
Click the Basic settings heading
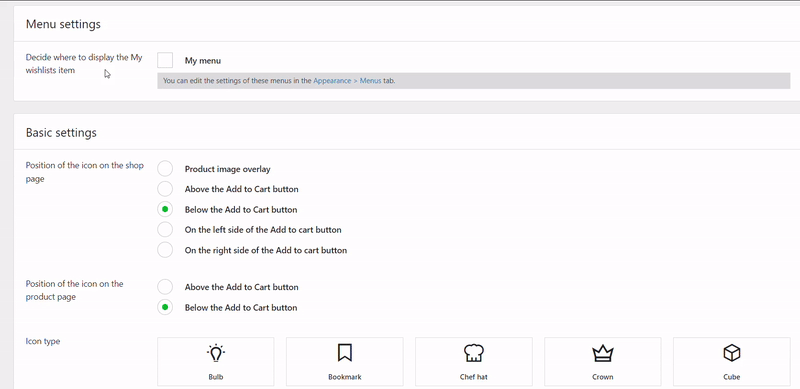pos(61,133)
